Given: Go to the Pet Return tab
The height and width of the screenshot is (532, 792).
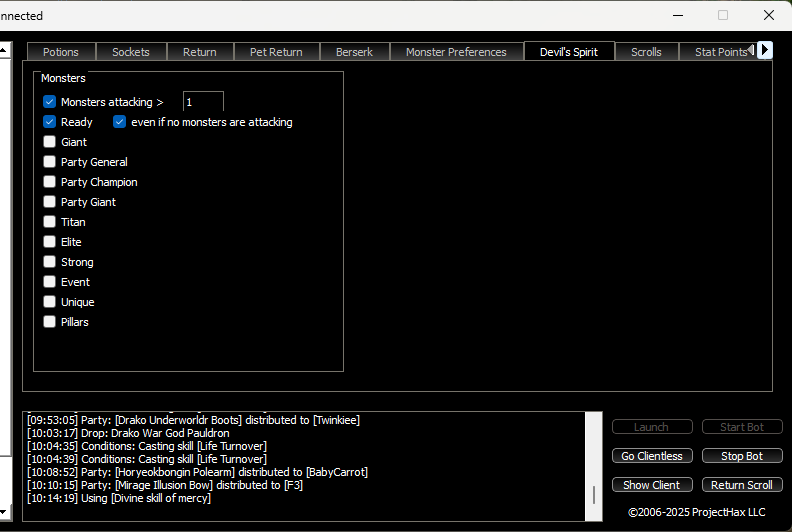Looking at the screenshot, I should [x=276, y=52].
